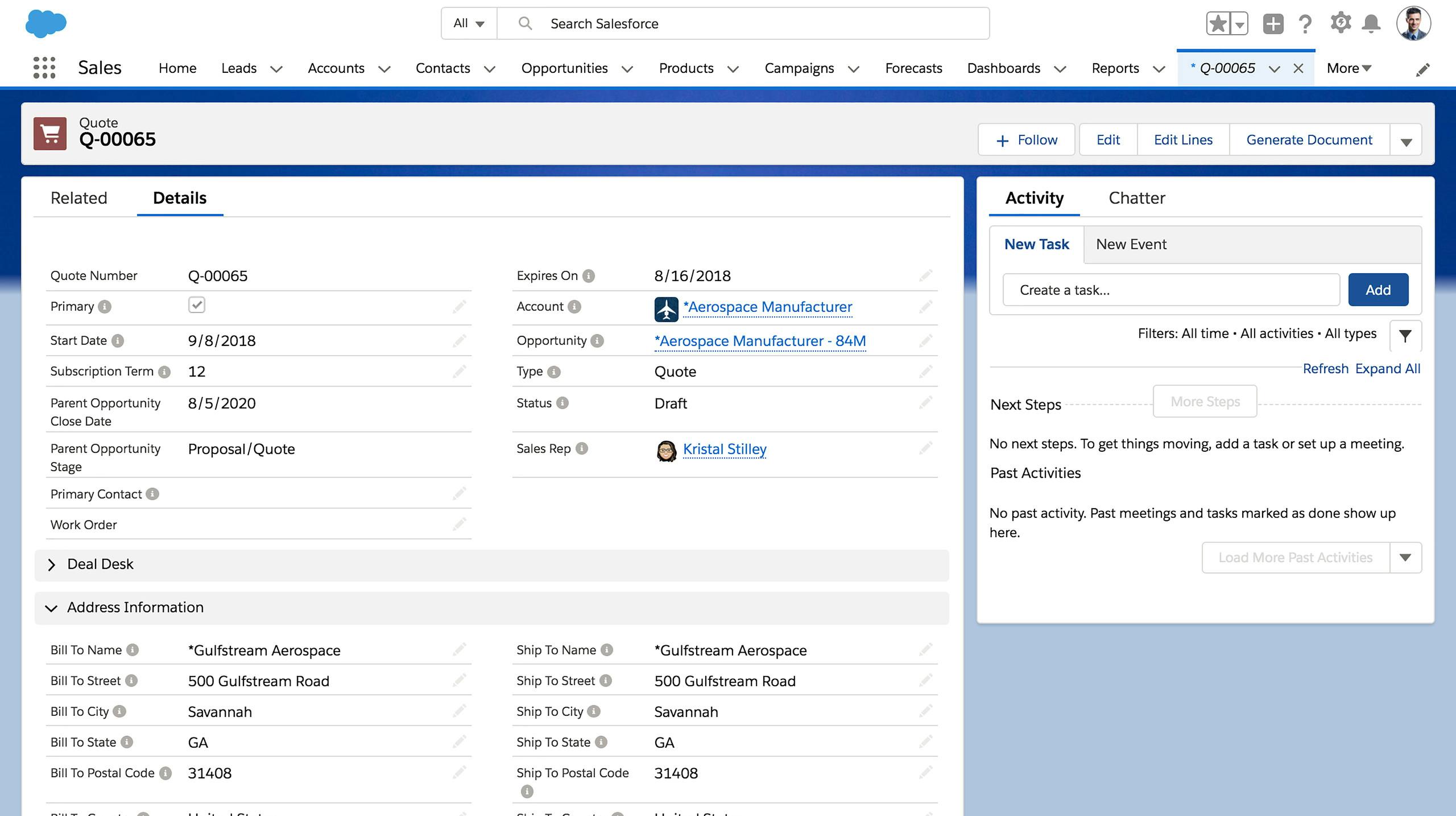Click the Edit button
The height and width of the screenshot is (816, 1456).
(1108, 140)
